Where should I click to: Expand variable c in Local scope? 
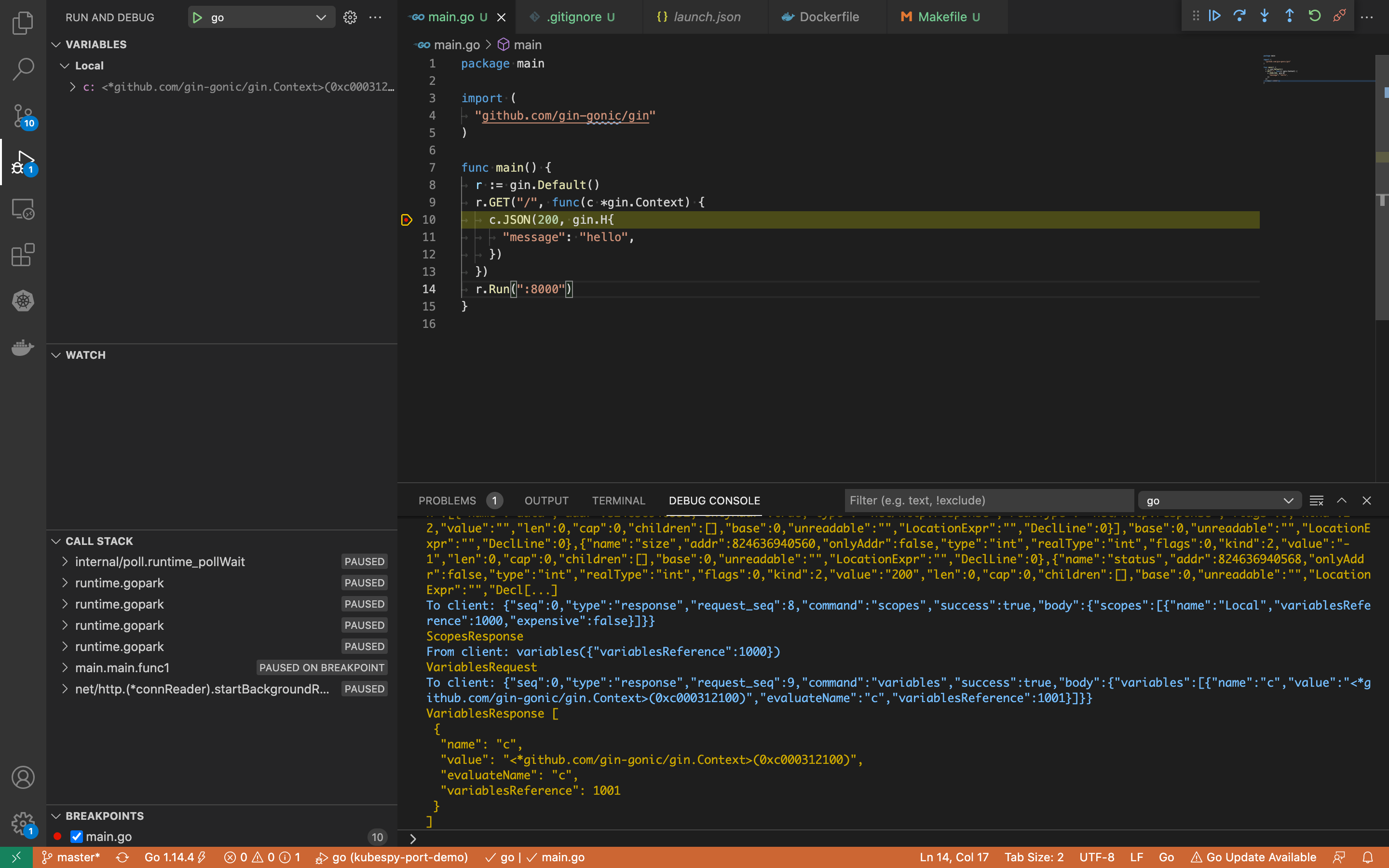tap(72, 87)
